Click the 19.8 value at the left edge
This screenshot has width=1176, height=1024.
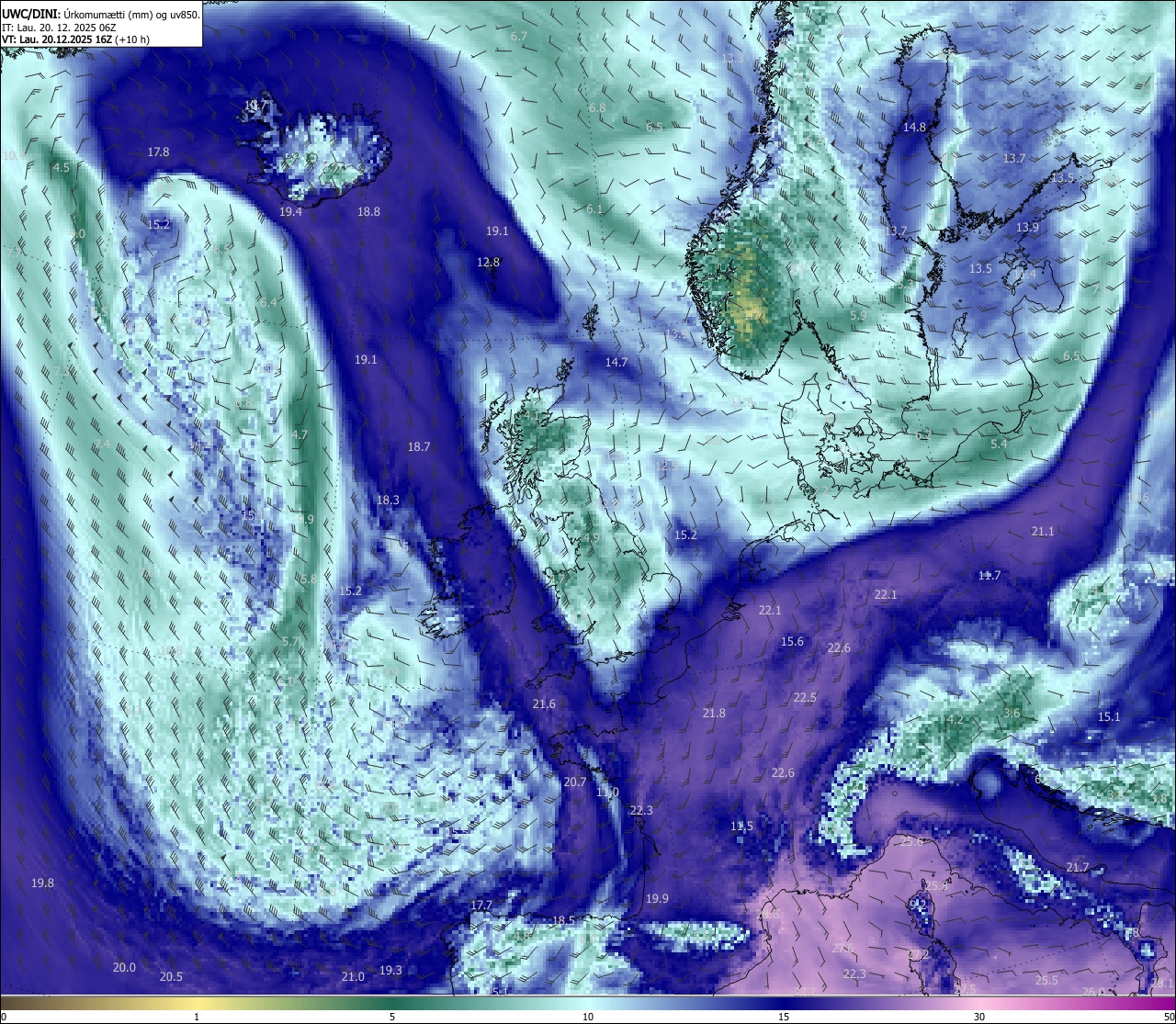(x=42, y=883)
